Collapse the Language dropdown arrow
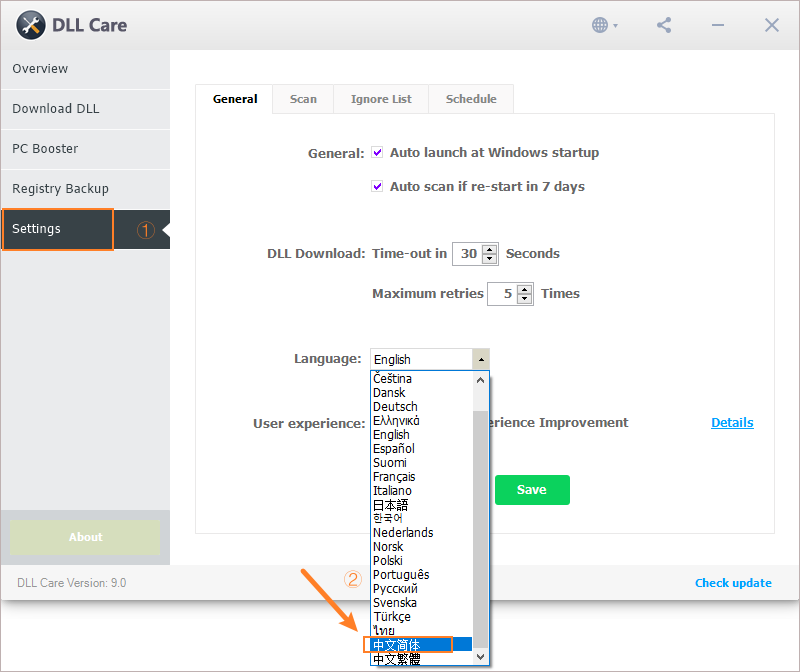Viewport: 800px width, 672px height. click(x=481, y=359)
